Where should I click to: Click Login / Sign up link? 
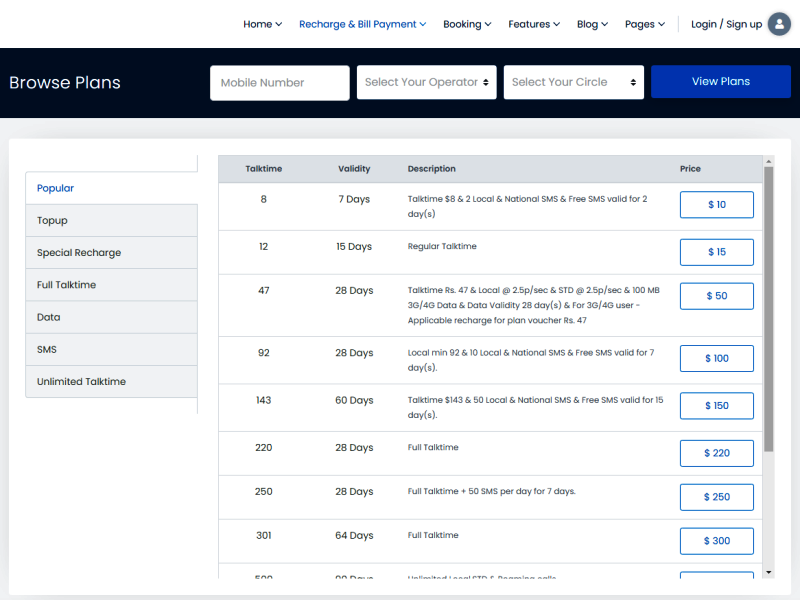pyautogui.click(x=726, y=24)
